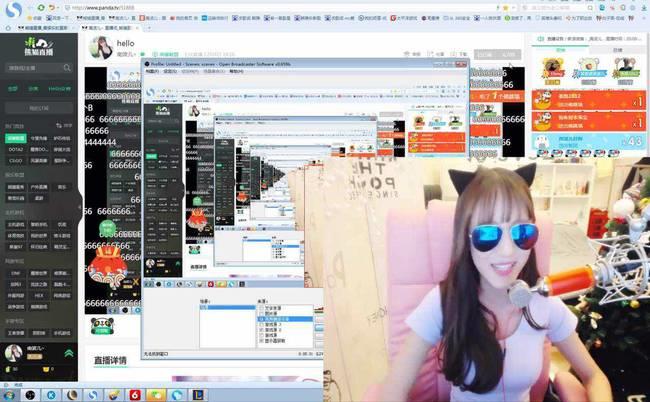Select the CS:GO category in sidebar

(x=15, y=160)
